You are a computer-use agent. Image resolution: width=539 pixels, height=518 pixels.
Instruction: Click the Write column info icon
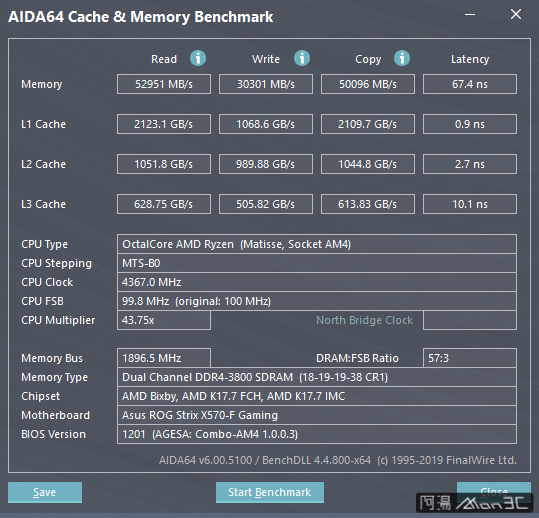coord(302,58)
